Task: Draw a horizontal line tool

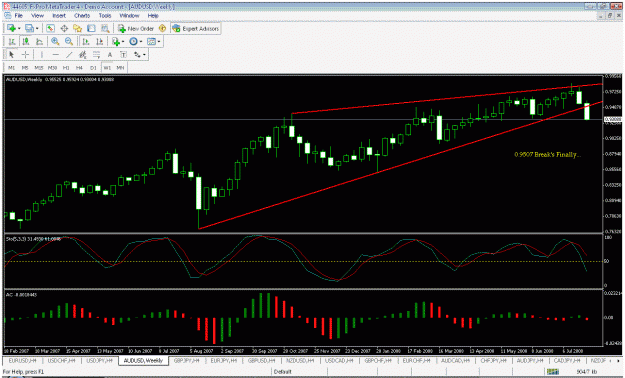Action: click(55, 55)
